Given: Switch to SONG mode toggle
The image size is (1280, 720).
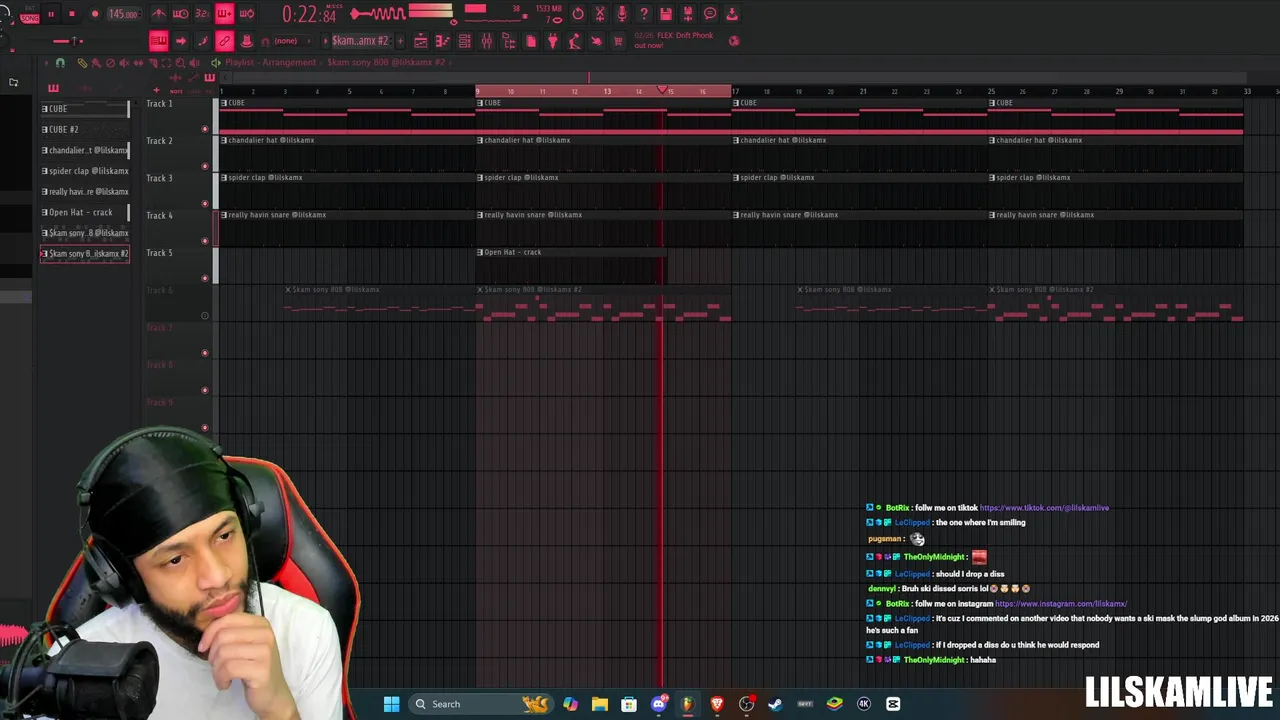Looking at the screenshot, I should point(30,17).
